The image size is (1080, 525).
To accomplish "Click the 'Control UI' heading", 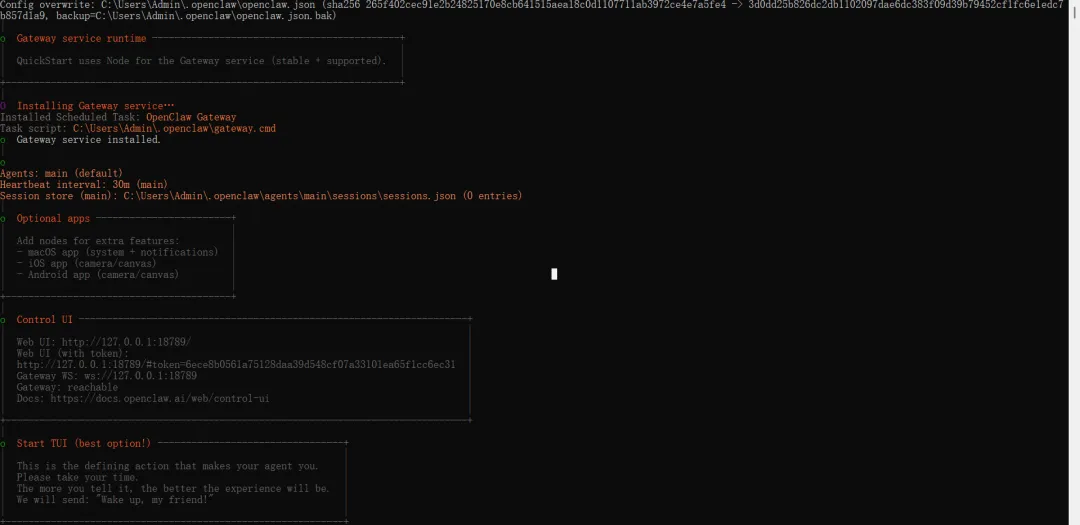I will click(x=44, y=320).
